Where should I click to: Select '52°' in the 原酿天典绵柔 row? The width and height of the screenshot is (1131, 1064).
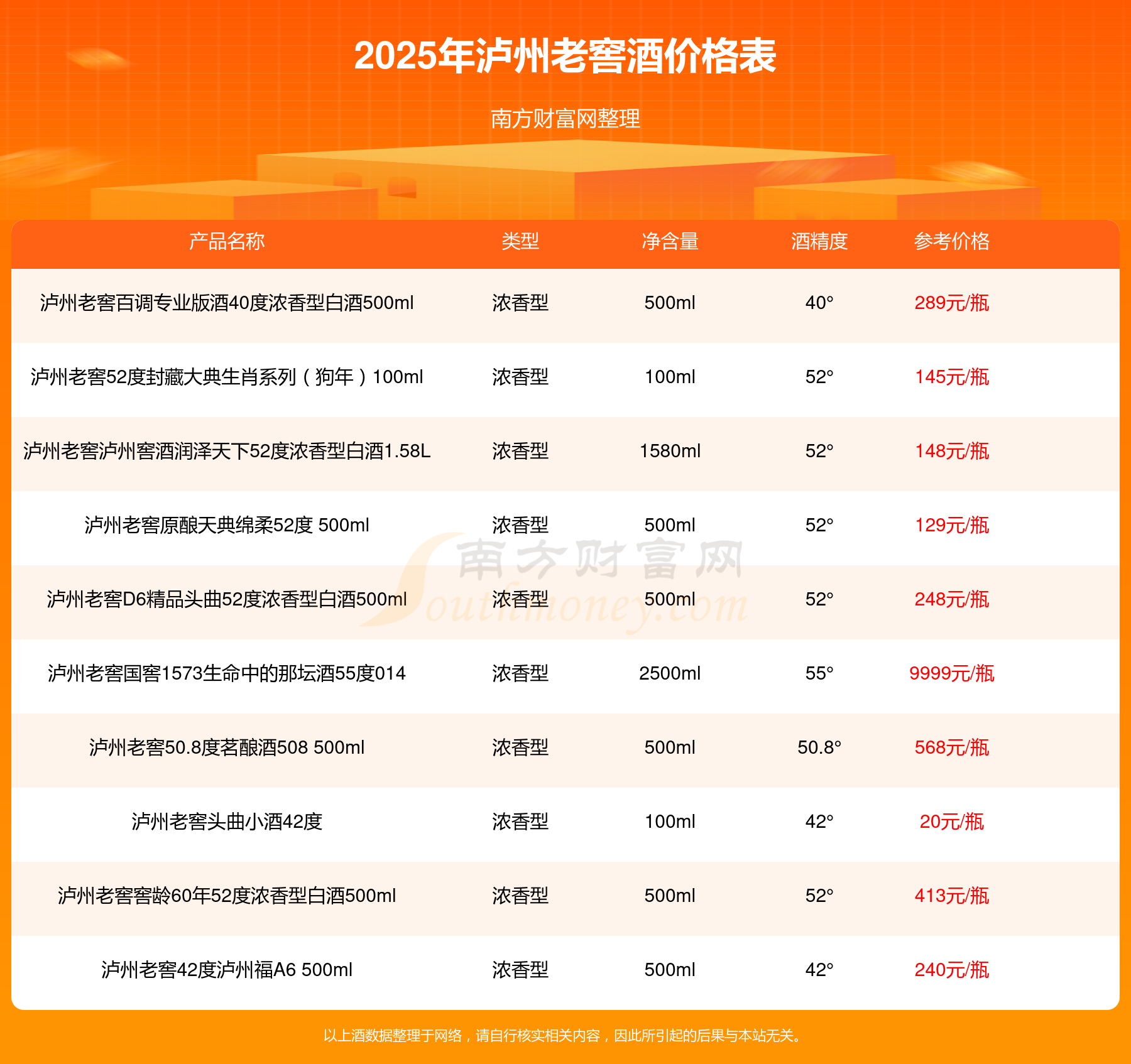[x=819, y=525]
